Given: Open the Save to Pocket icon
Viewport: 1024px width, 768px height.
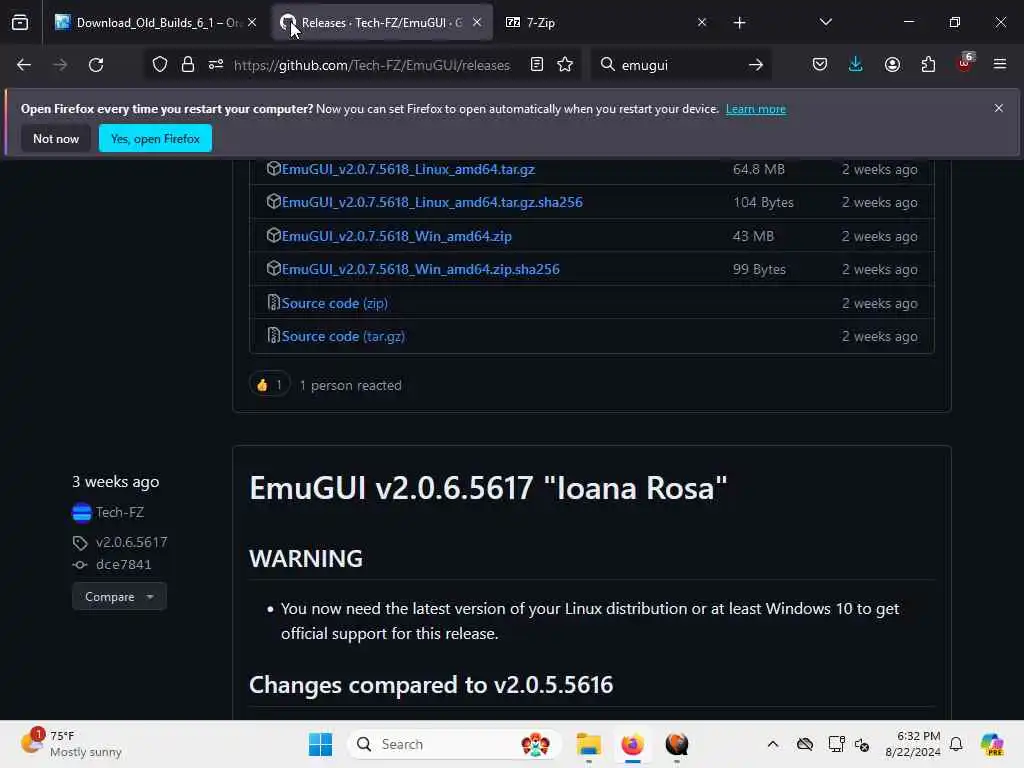Looking at the screenshot, I should [820, 65].
